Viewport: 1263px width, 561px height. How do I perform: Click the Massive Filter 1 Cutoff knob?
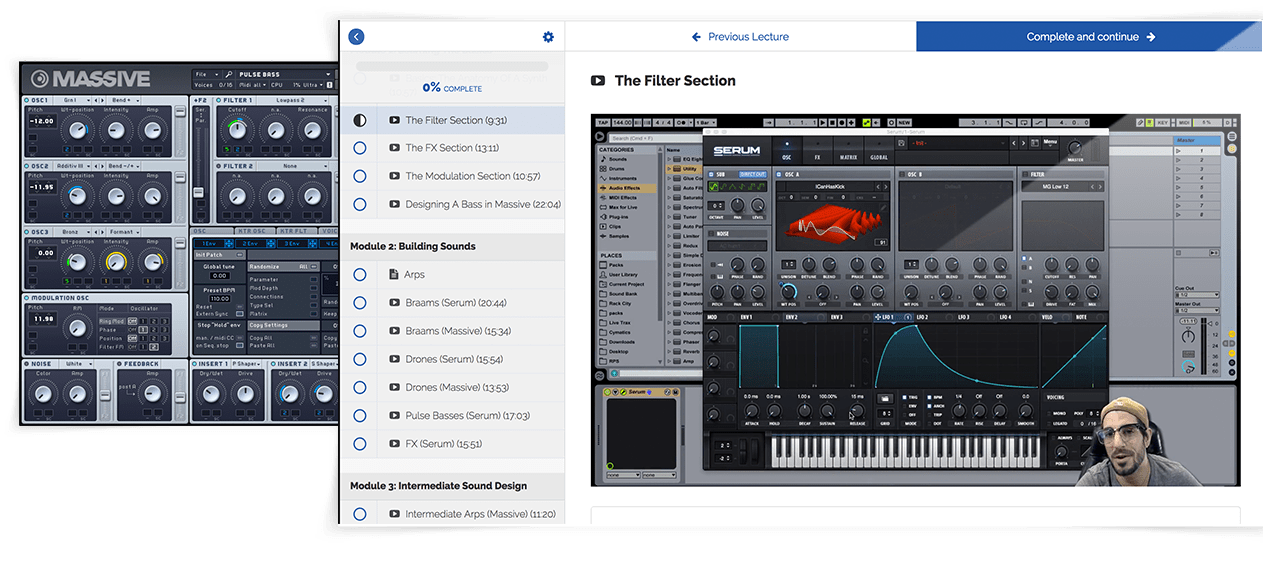(236, 130)
